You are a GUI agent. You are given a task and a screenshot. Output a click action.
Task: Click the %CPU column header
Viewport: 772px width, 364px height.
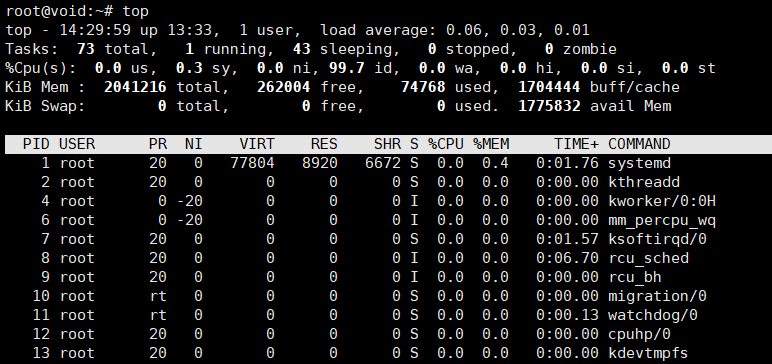click(446, 144)
